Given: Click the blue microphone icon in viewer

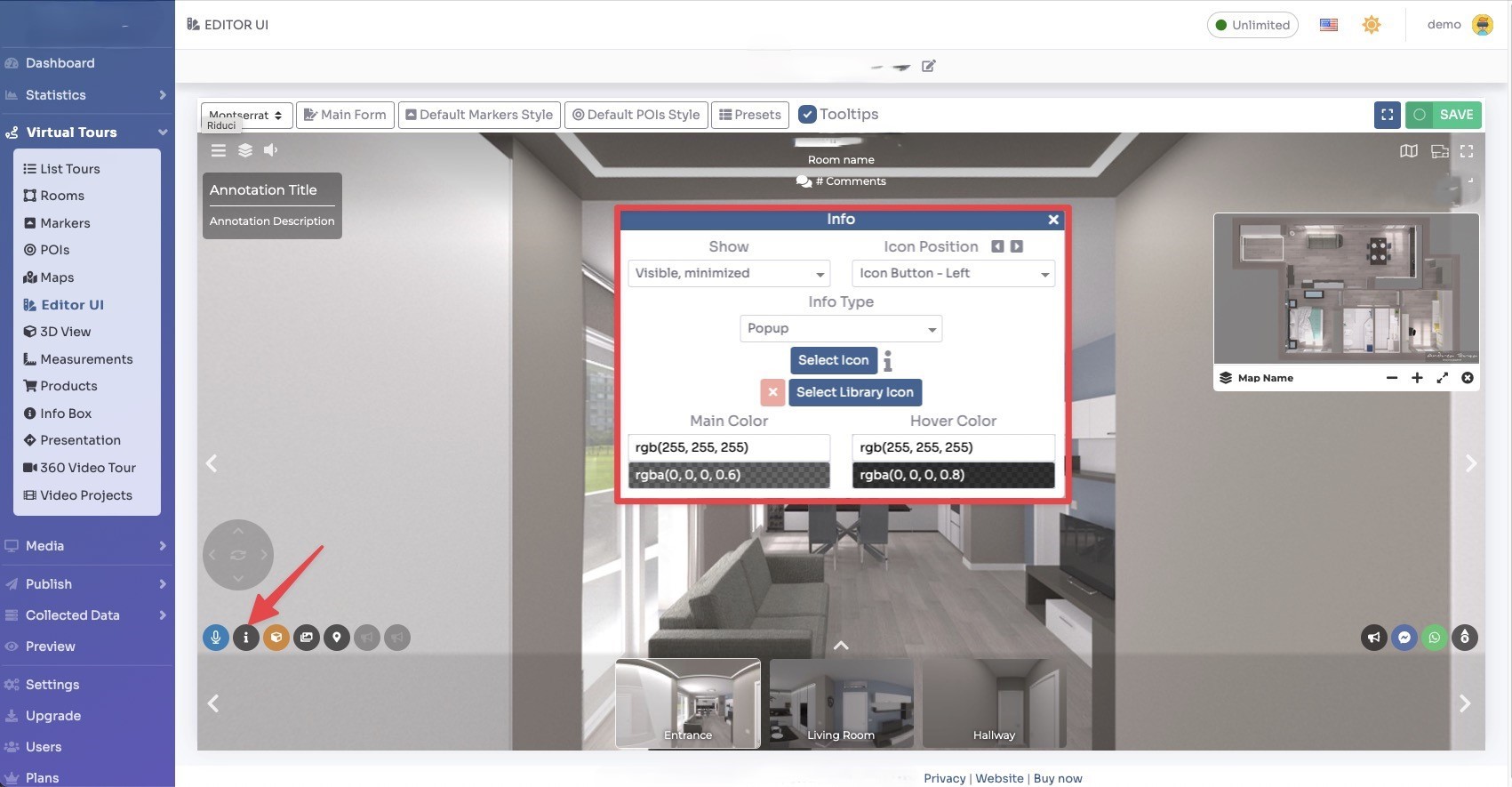Looking at the screenshot, I should click(215, 638).
